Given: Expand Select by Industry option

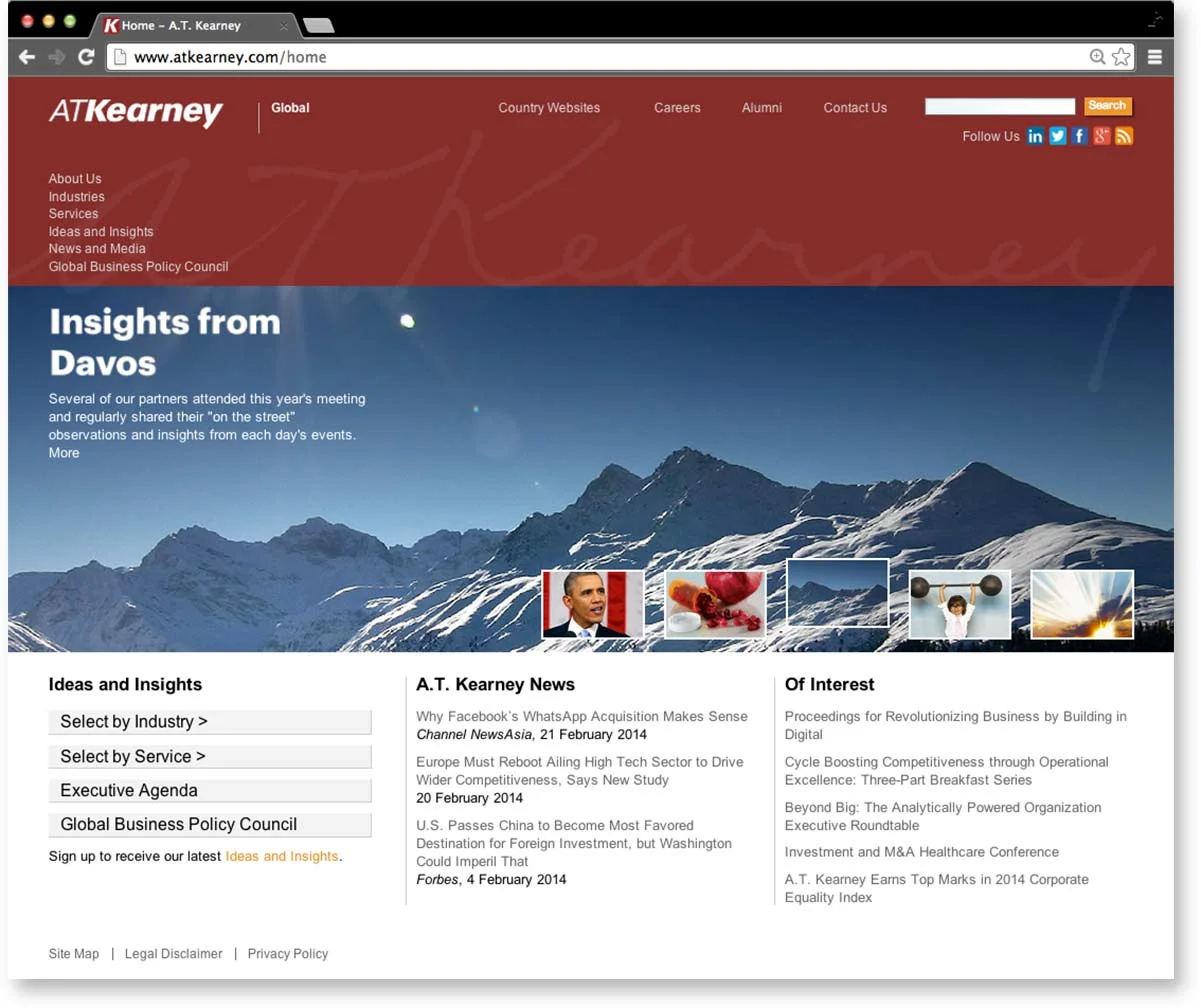Looking at the screenshot, I should (210, 722).
